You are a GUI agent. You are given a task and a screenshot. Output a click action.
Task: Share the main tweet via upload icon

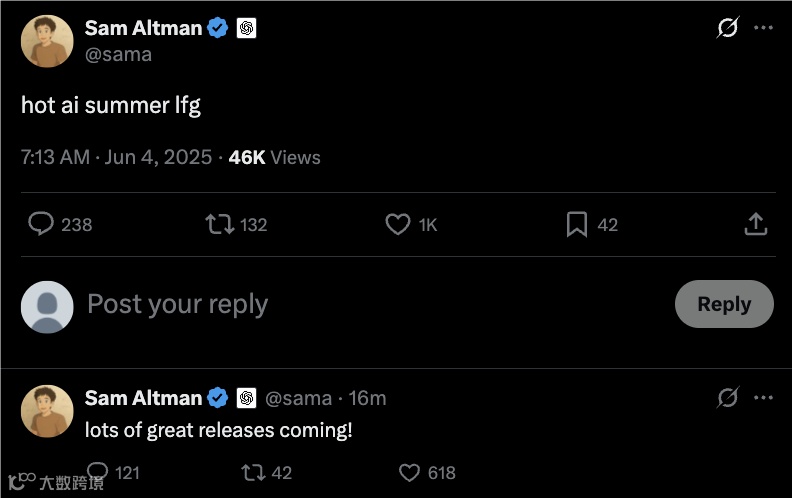(755, 224)
